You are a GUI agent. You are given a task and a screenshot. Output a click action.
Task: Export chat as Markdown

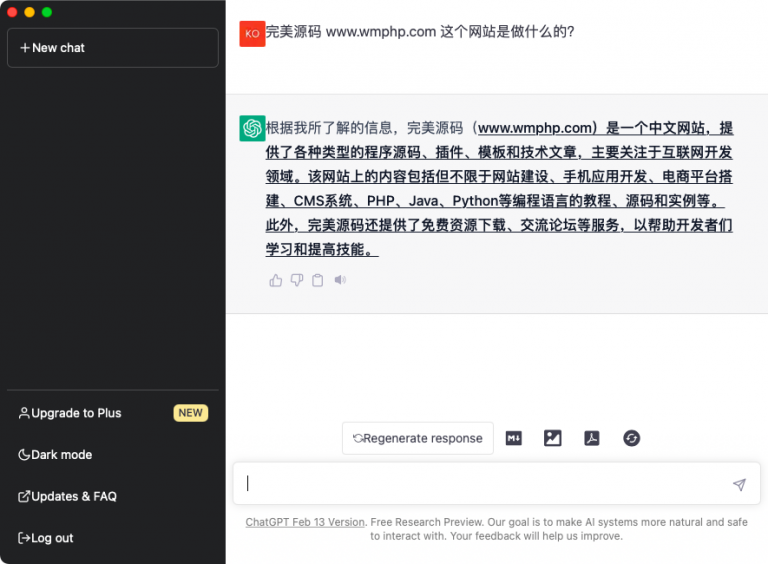point(514,438)
